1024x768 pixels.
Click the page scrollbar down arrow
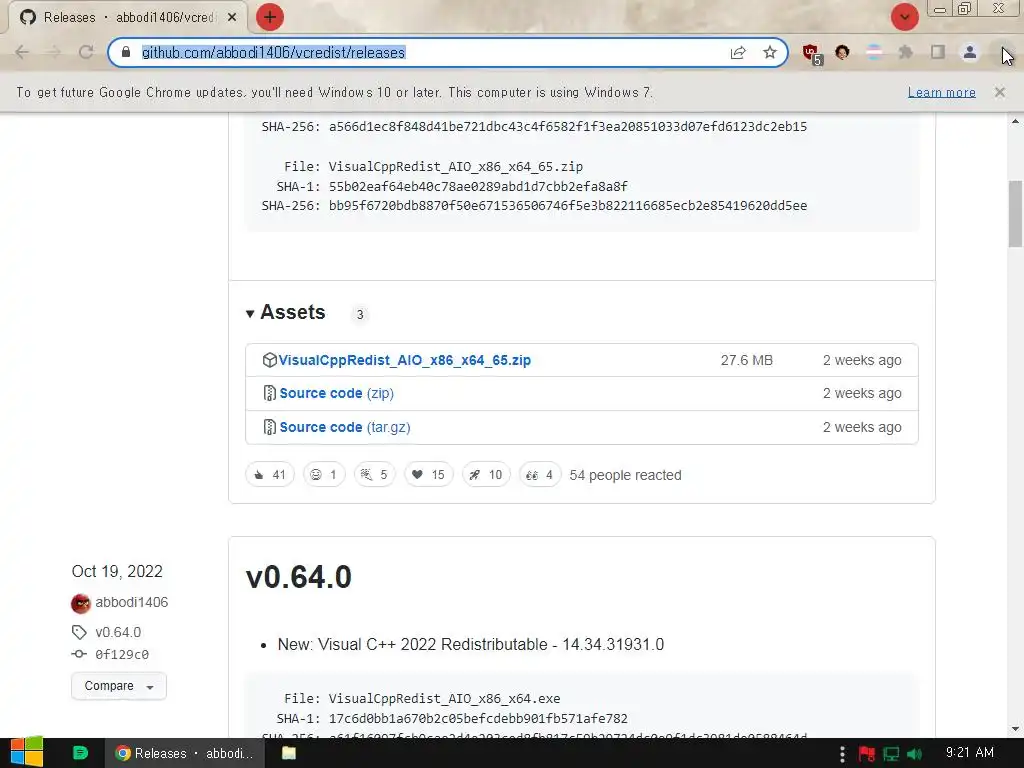point(1015,729)
